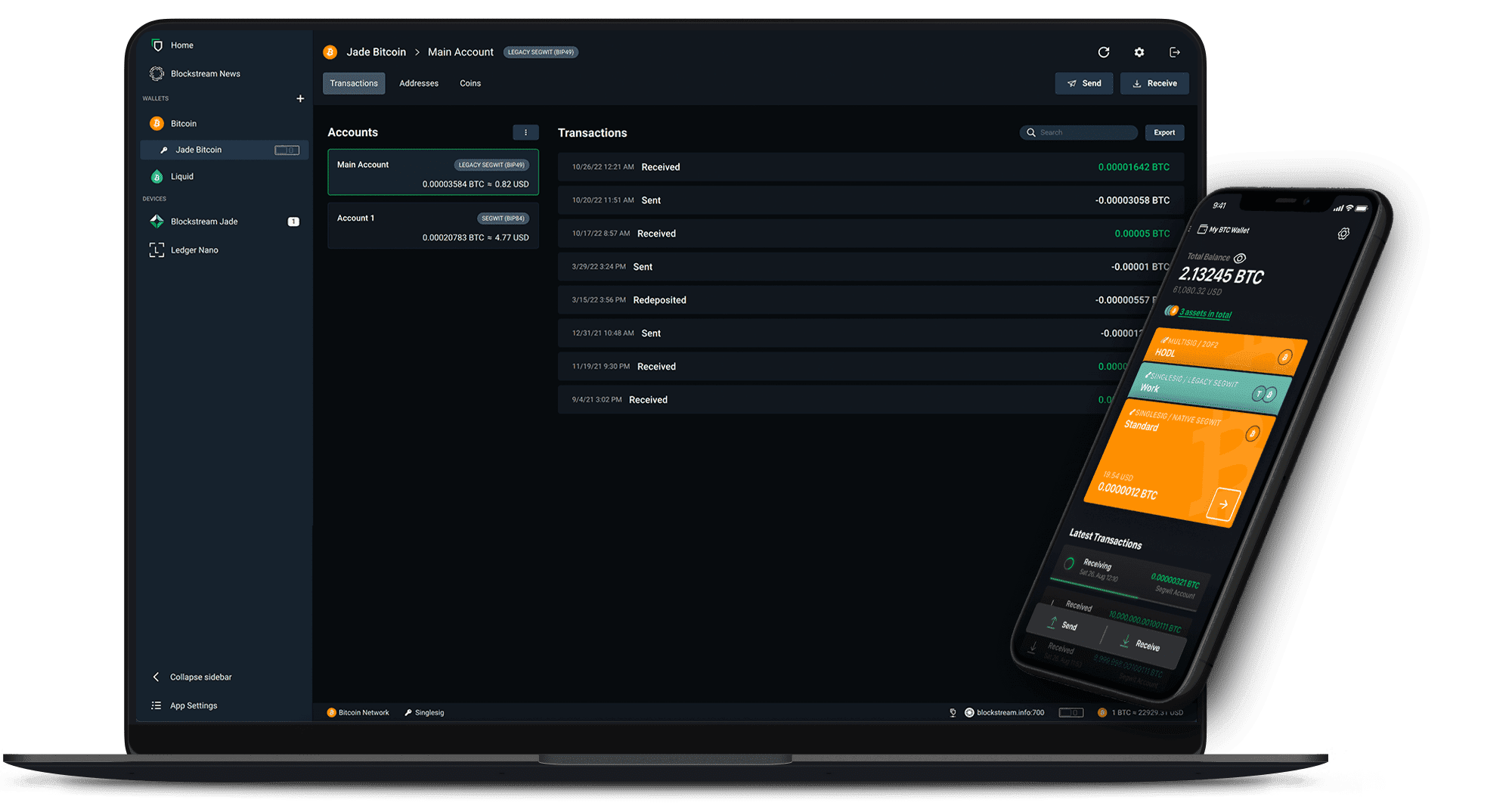Click the Bitcoin logo in breadcrumb
This screenshot has height=809, width=1512.
pos(330,52)
